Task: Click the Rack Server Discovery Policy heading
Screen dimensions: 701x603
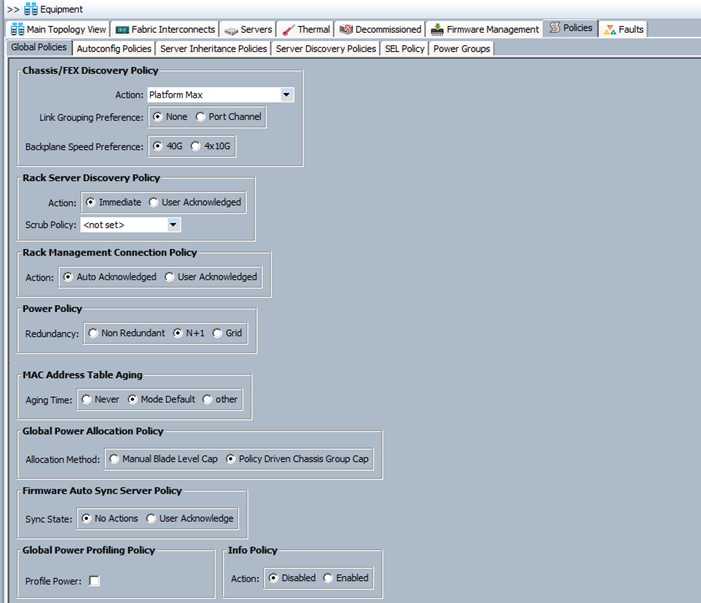Action: (x=91, y=178)
